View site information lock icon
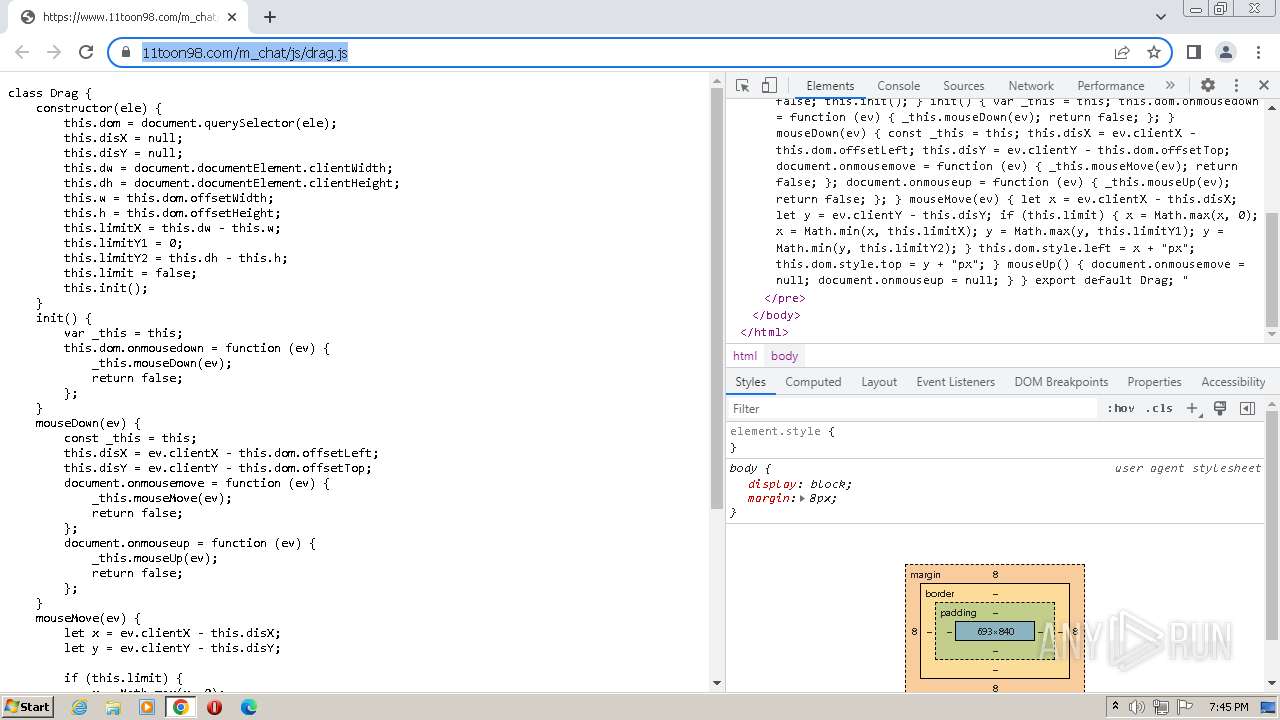This screenshot has height=720, width=1280. click(x=126, y=53)
